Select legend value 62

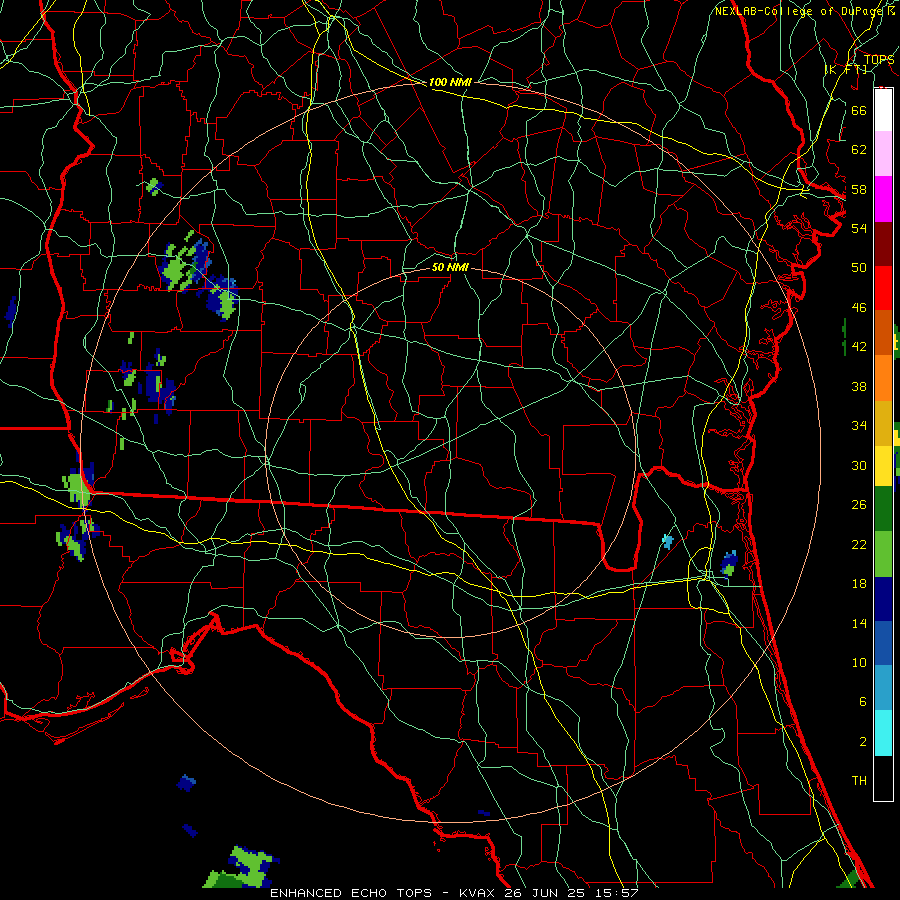(859, 150)
